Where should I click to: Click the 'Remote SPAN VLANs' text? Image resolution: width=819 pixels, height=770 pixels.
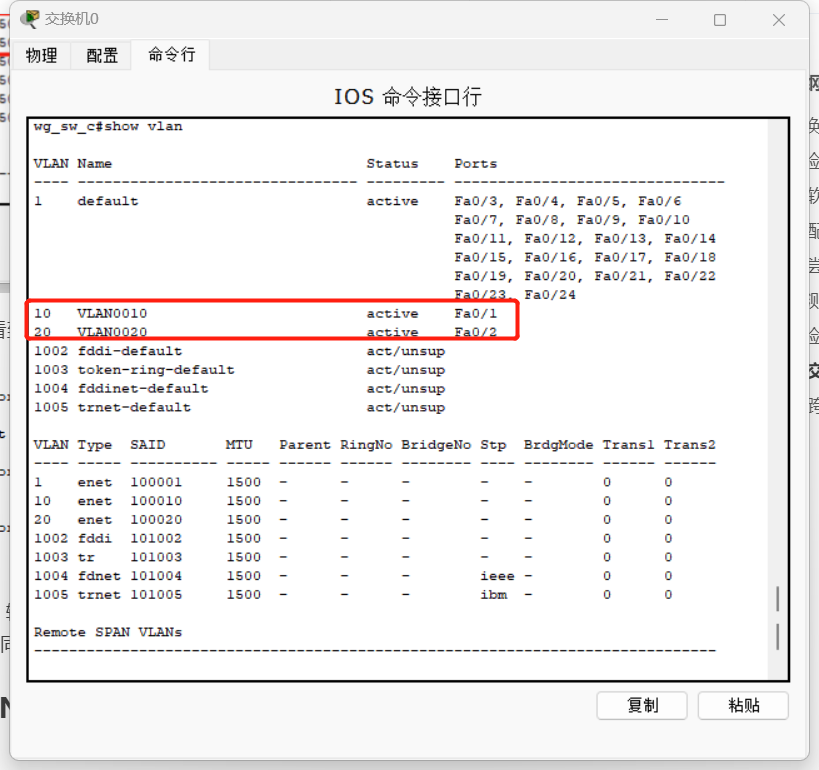coord(108,632)
